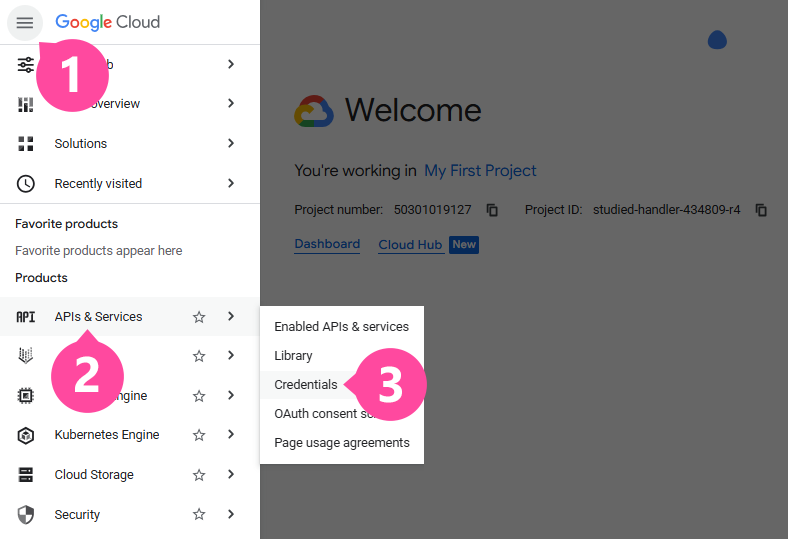Toggle the Cloud Storage favorite star
Image resolution: width=788 pixels, height=539 pixels.
[199, 475]
